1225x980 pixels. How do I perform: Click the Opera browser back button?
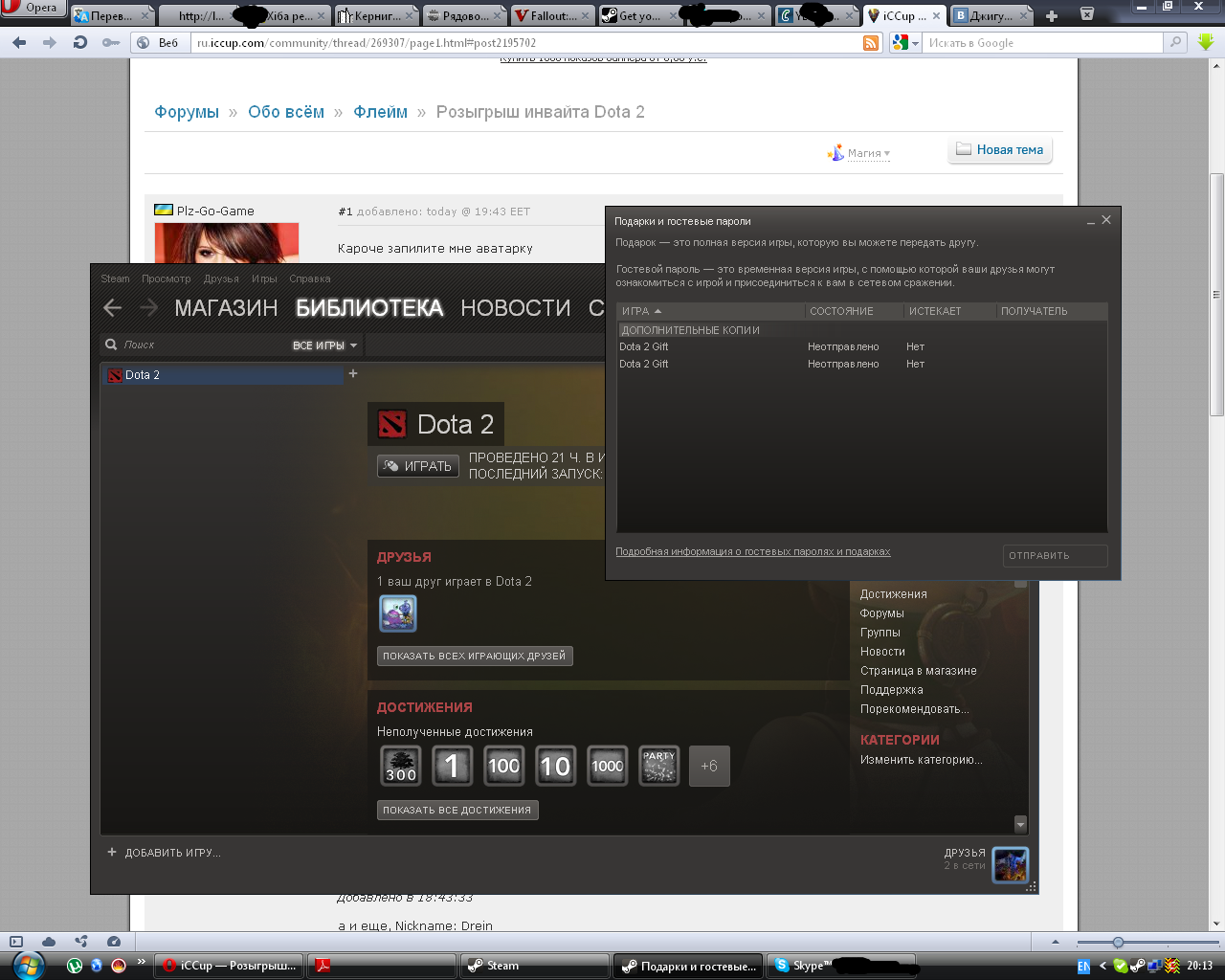(19, 43)
